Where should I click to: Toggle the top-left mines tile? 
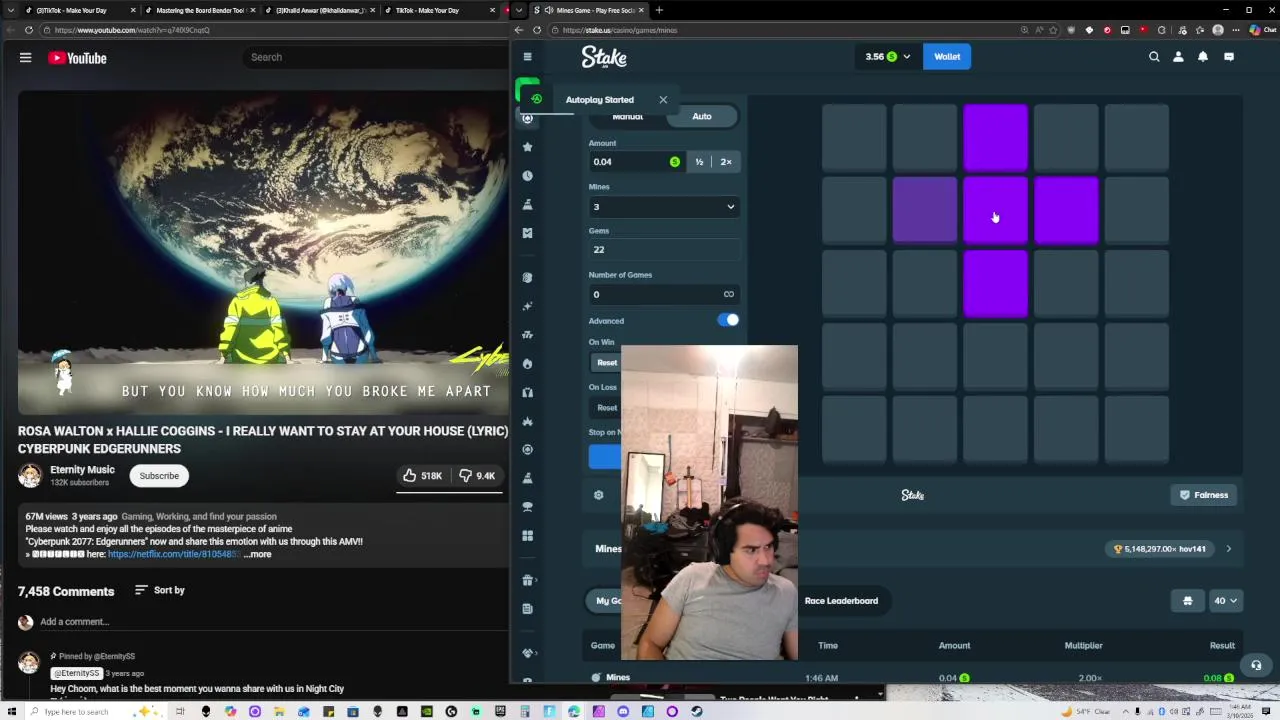pyautogui.click(x=854, y=137)
